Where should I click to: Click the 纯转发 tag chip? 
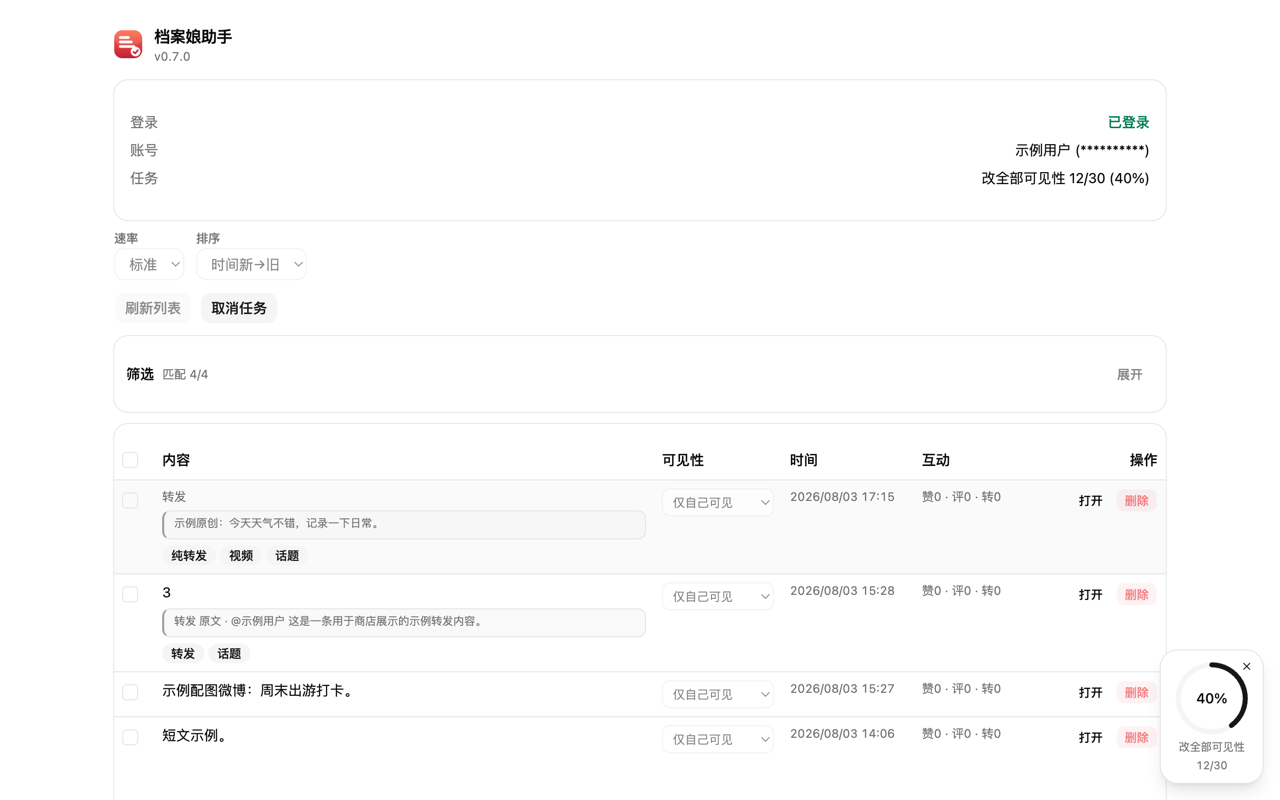(189, 556)
